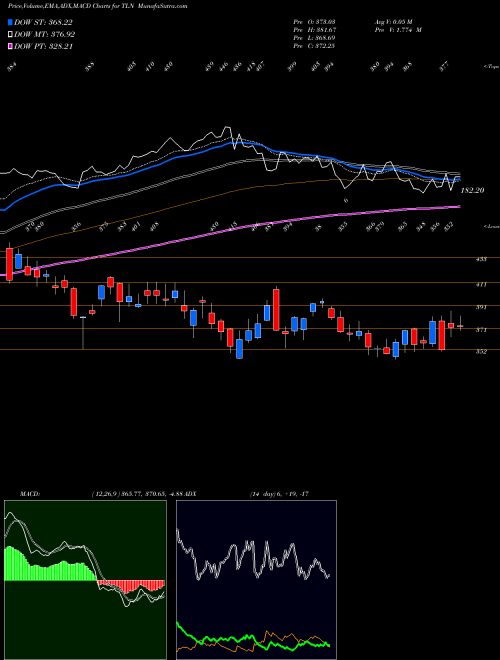
Task: Click the 411 price level label
Action: pyautogui.click(x=481, y=285)
